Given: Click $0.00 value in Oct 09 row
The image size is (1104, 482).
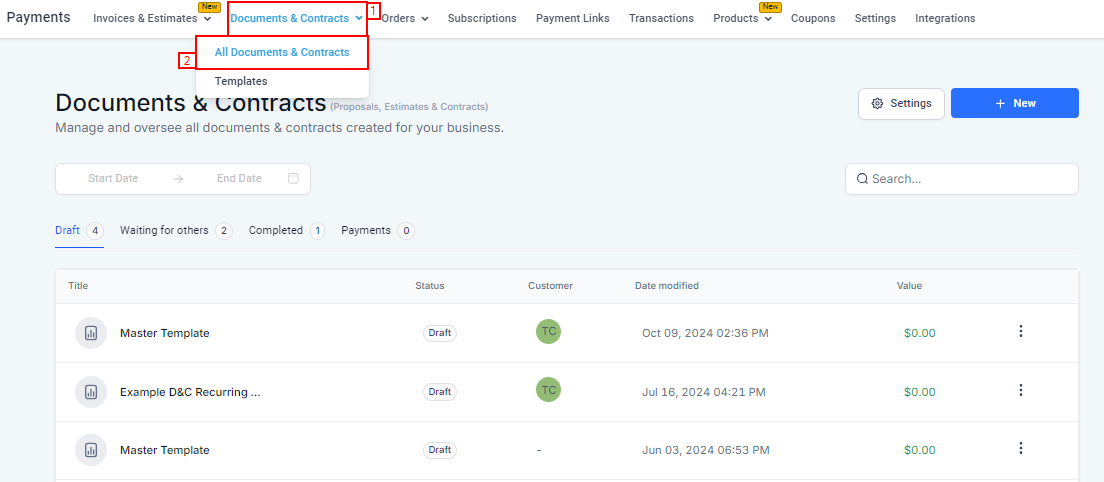Looking at the screenshot, I should (920, 334).
